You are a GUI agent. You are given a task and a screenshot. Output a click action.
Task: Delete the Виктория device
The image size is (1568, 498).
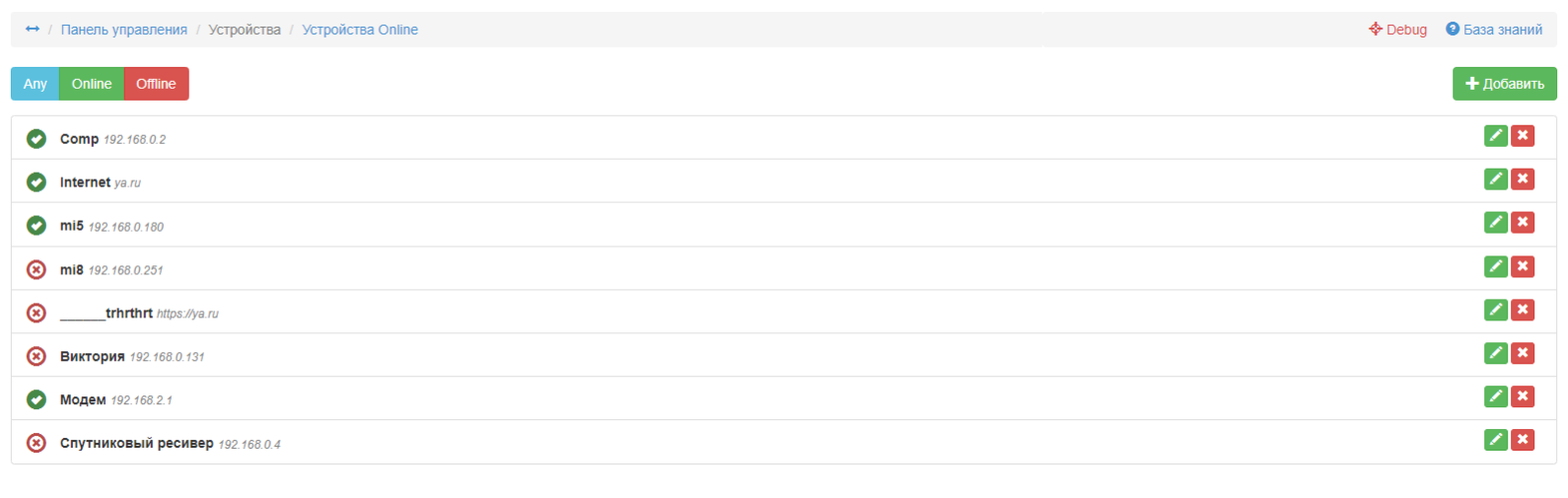pos(1523,353)
